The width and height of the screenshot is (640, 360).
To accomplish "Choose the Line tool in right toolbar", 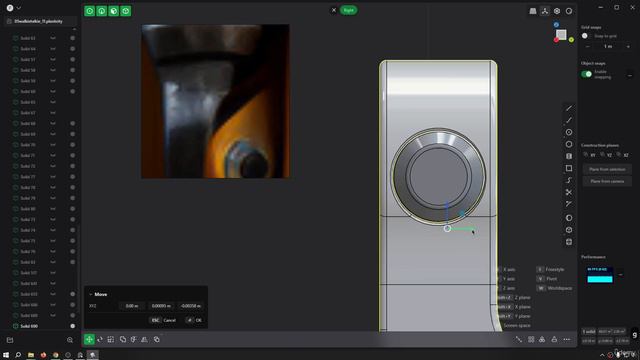I will pos(569,108).
